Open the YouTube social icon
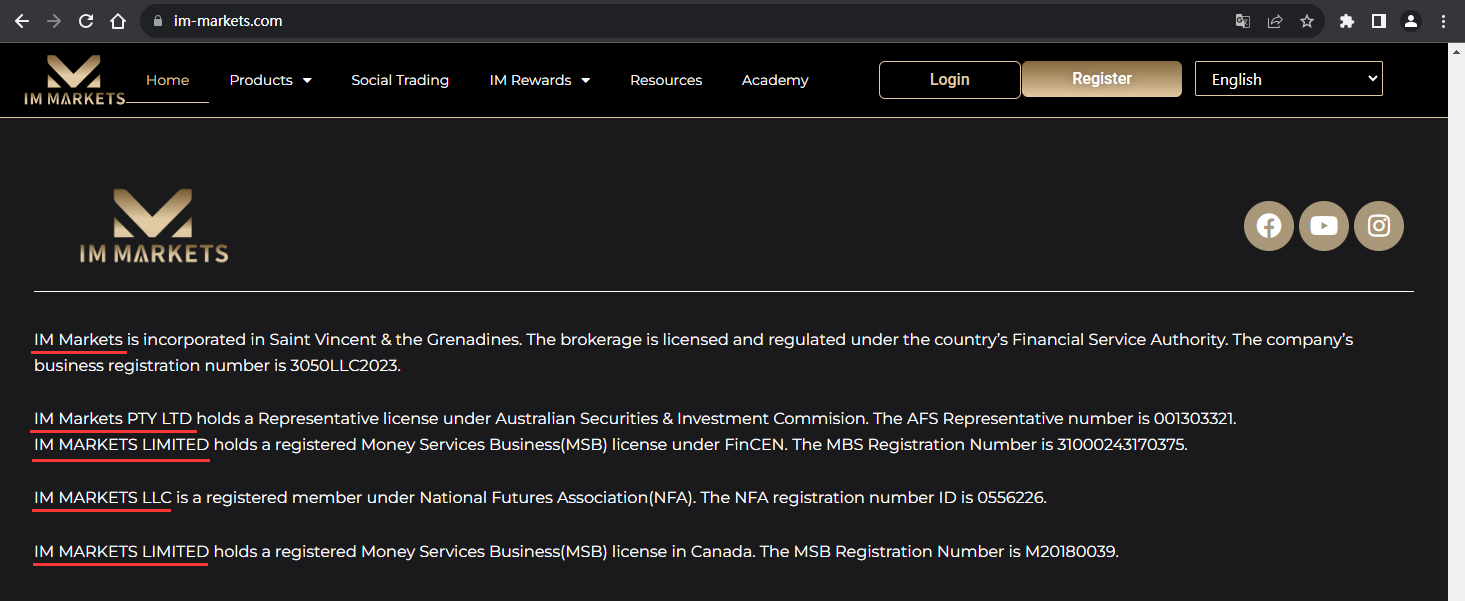1465x601 pixels. [1324, 226]
